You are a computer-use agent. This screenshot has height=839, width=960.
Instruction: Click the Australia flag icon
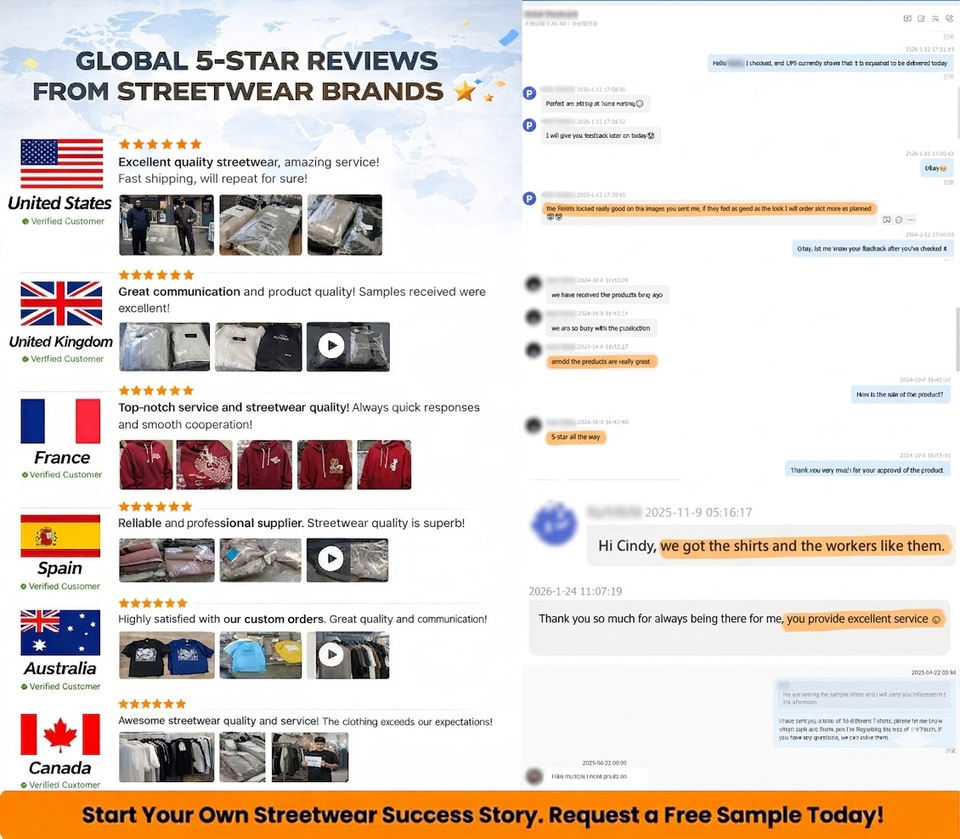(61, 633)
